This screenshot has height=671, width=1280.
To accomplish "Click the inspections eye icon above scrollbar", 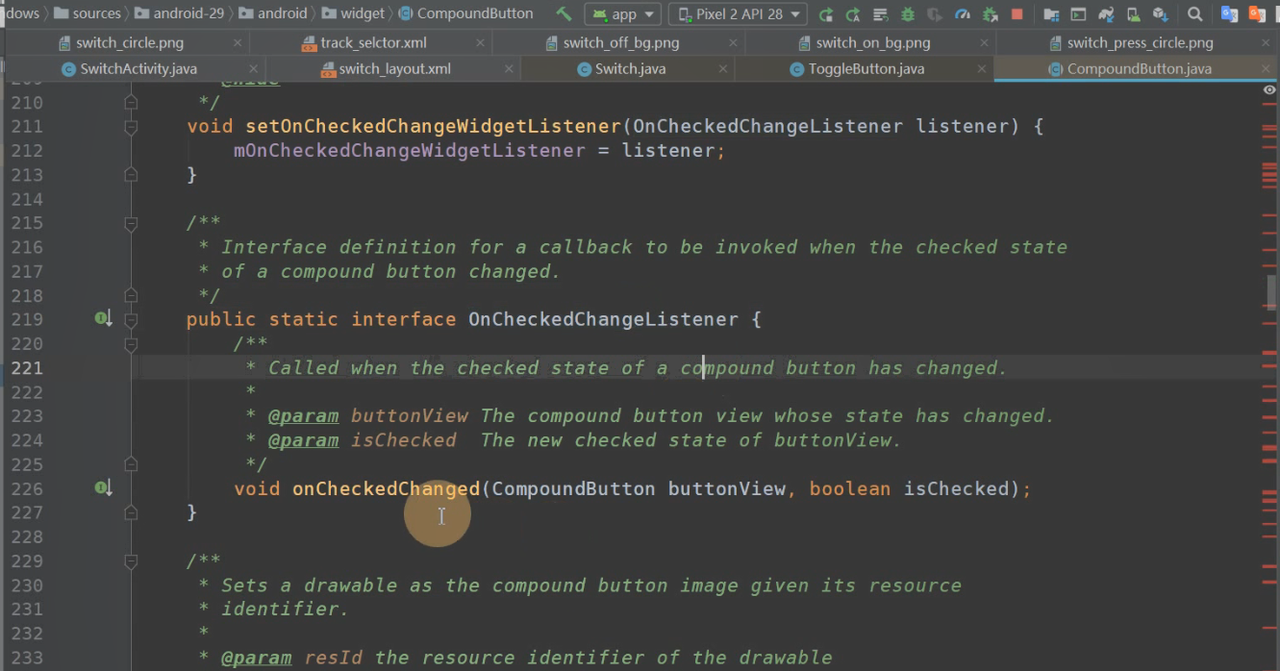I will tap(1269, 90).
